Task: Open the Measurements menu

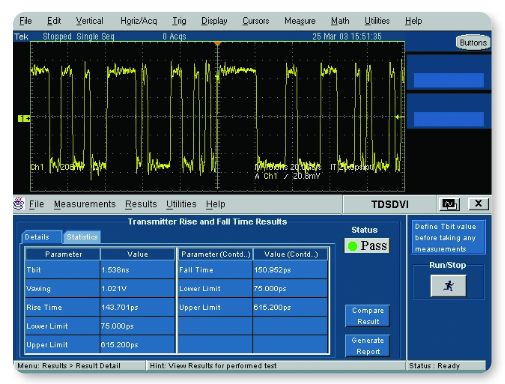Action: (x=85, y=204)
